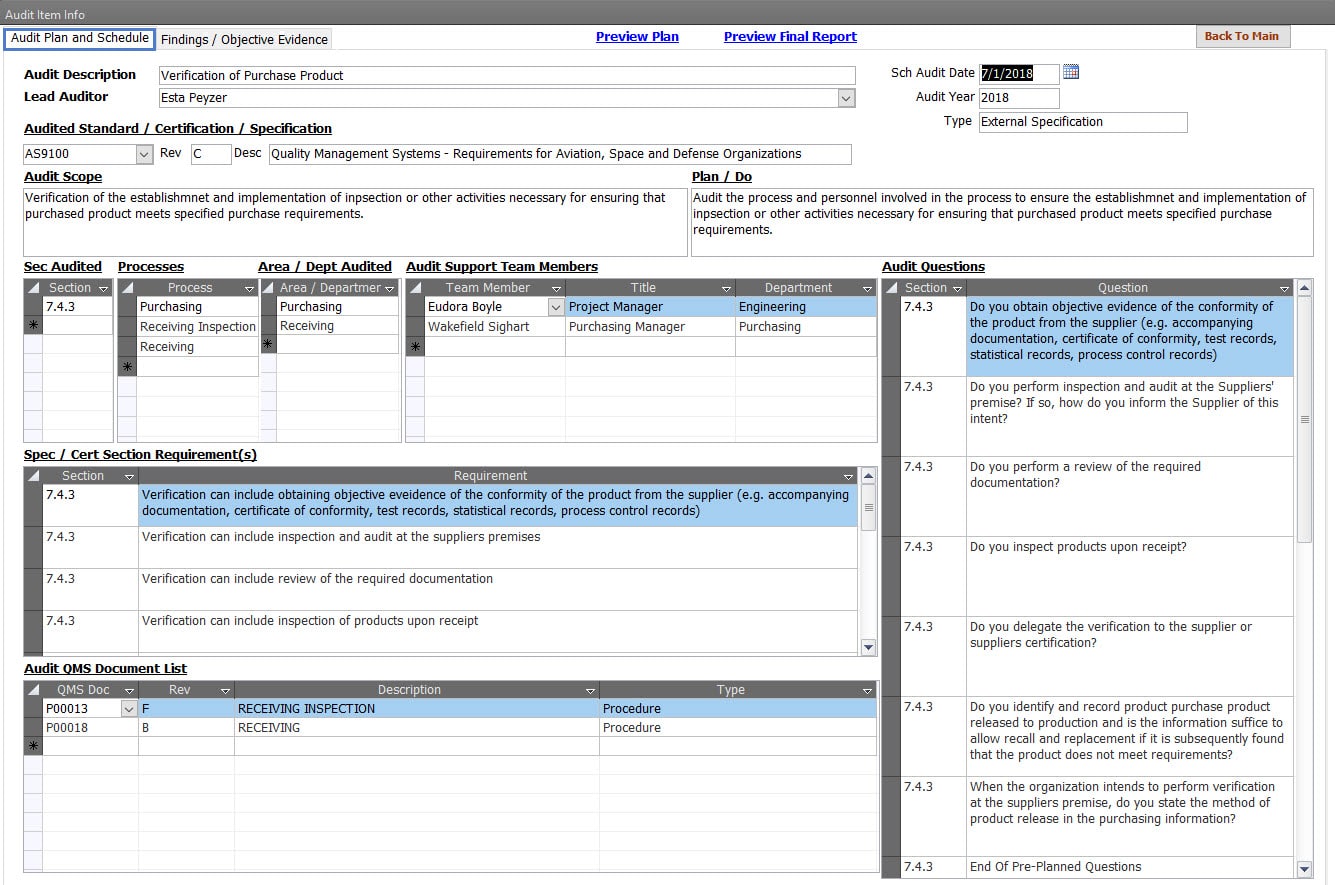This screenshot has height=885, width=1335.
Task: Click the select-all corner of QMS Document grid
Action: point(33,691)
